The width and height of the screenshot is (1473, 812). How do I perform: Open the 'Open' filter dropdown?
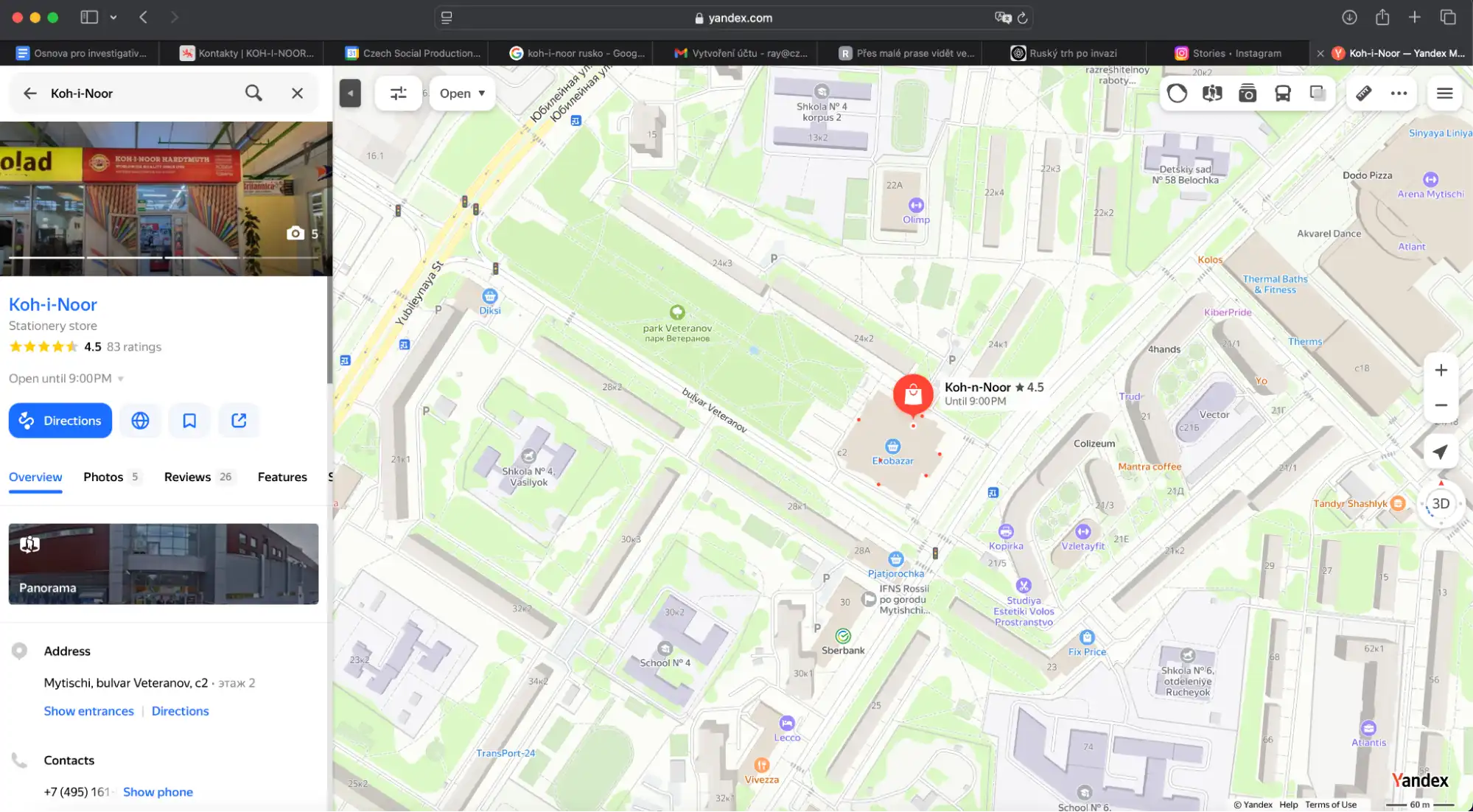pos(462,94)
